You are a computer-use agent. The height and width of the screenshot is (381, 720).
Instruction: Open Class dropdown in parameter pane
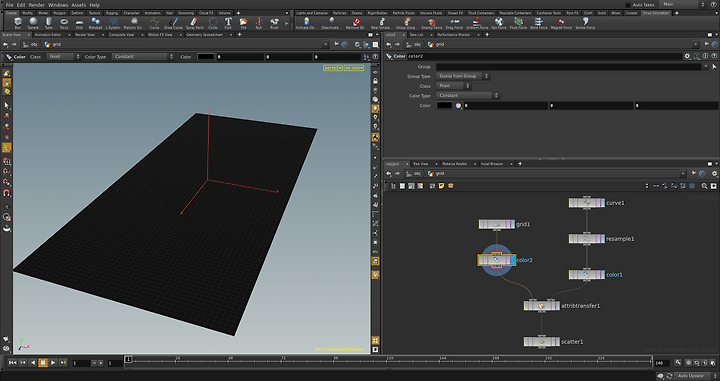click(x=454, y=86)
